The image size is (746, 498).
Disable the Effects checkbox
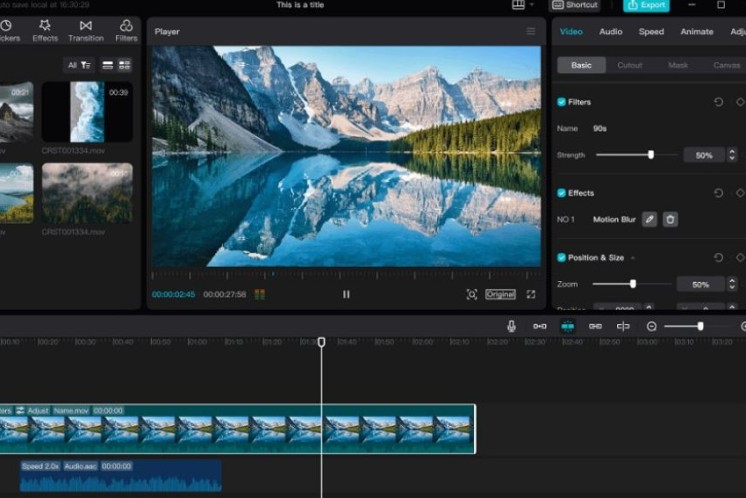(562, 193)
